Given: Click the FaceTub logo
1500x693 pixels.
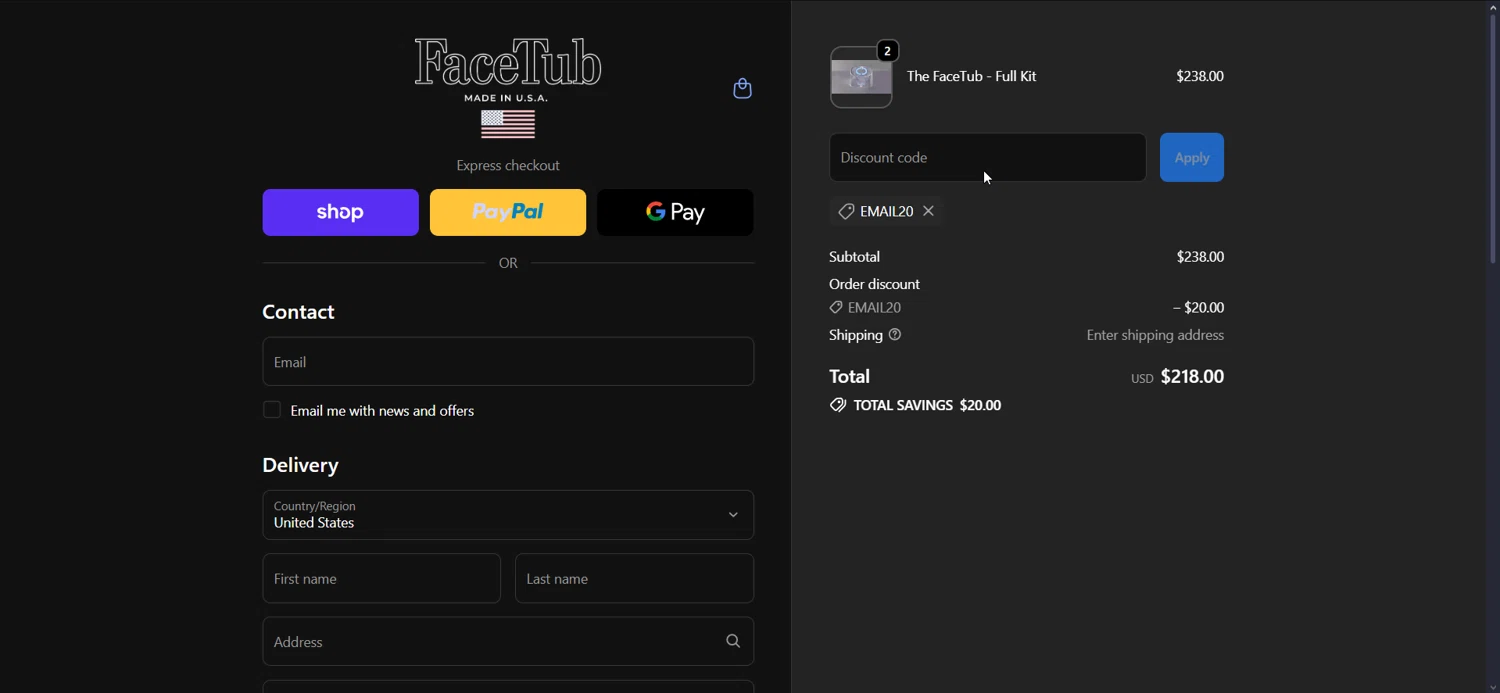Looking at the screenshot, I should [508, 62].
